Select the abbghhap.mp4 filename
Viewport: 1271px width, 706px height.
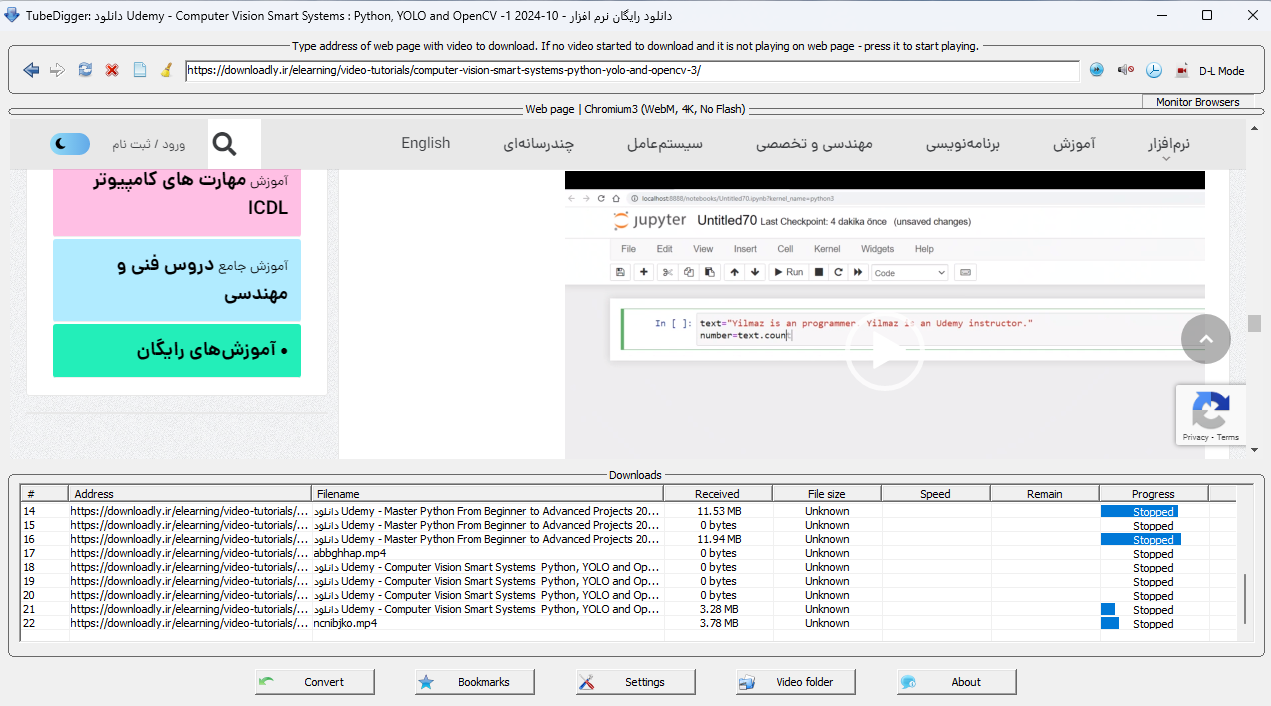pyautogui.click(x=350, y=553)
